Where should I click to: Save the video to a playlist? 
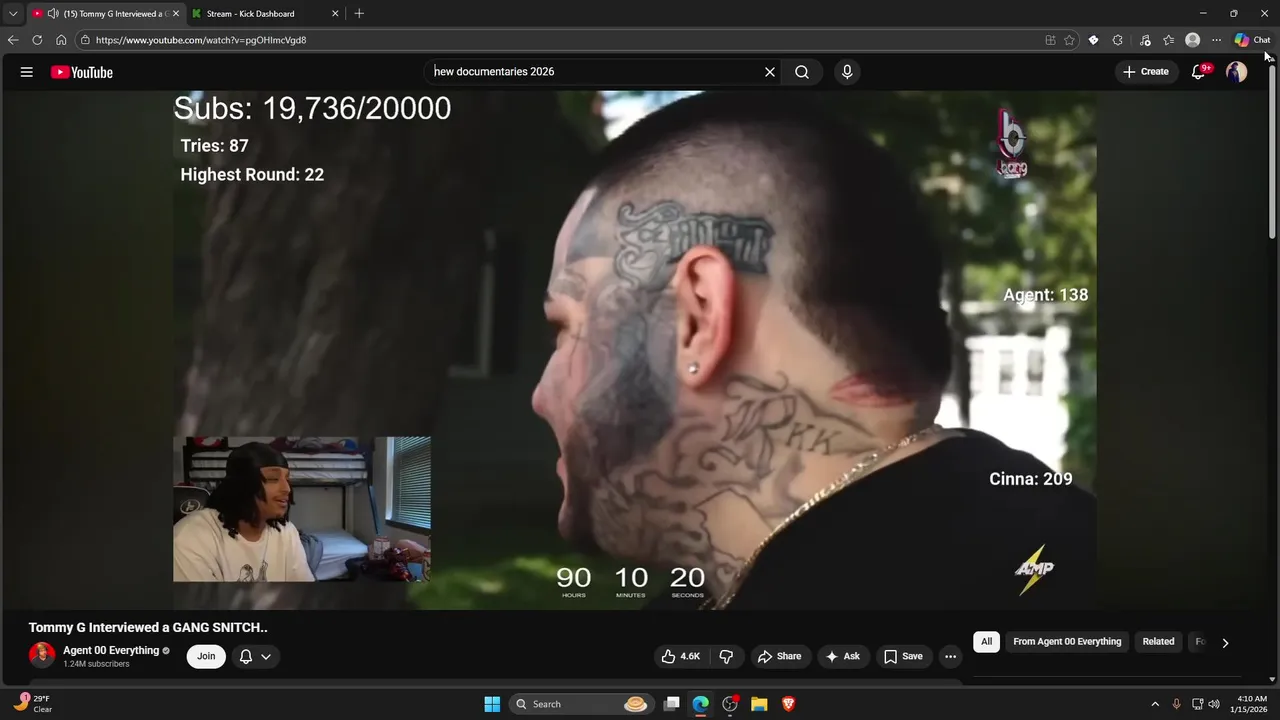903,656
